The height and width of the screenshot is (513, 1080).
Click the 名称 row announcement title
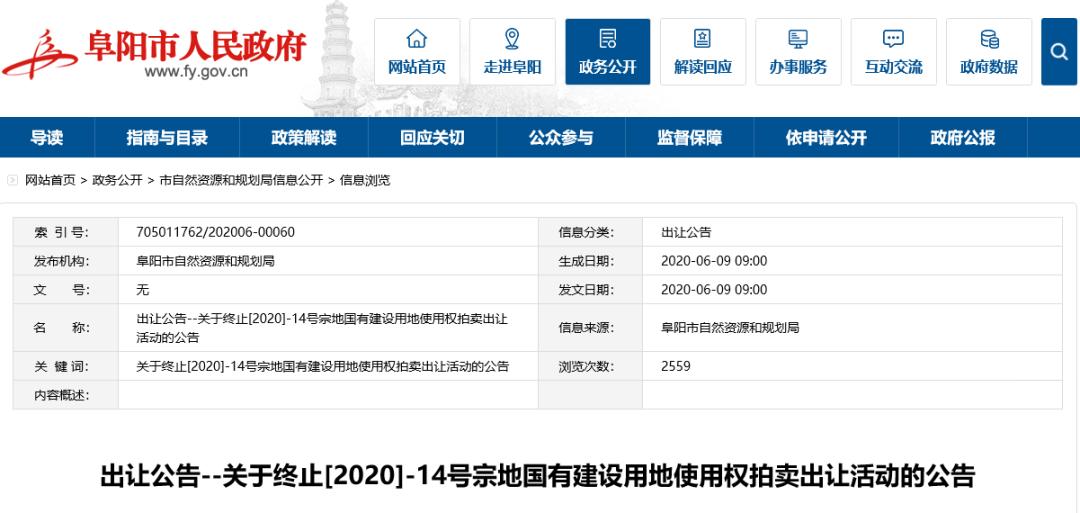322,328
